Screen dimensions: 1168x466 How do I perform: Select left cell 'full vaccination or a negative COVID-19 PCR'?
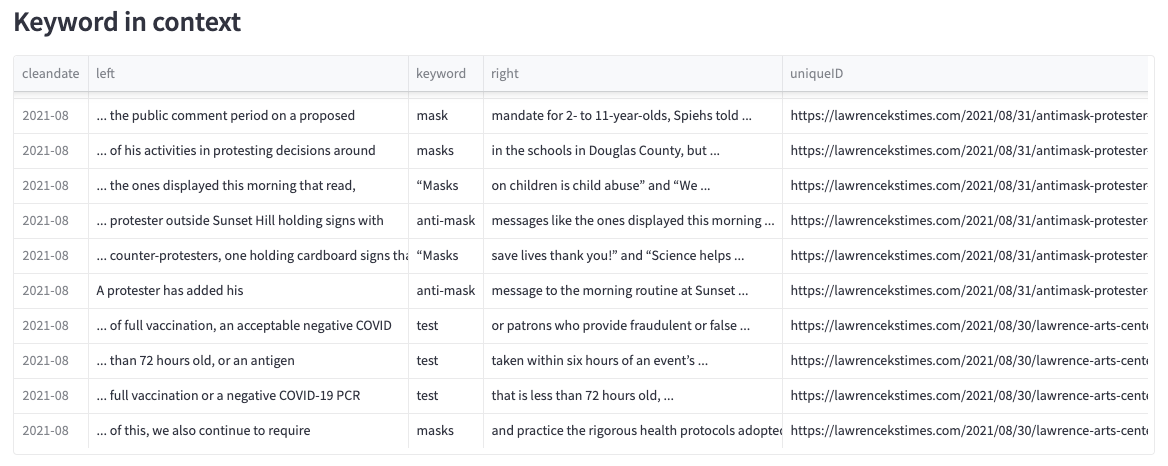248,395
